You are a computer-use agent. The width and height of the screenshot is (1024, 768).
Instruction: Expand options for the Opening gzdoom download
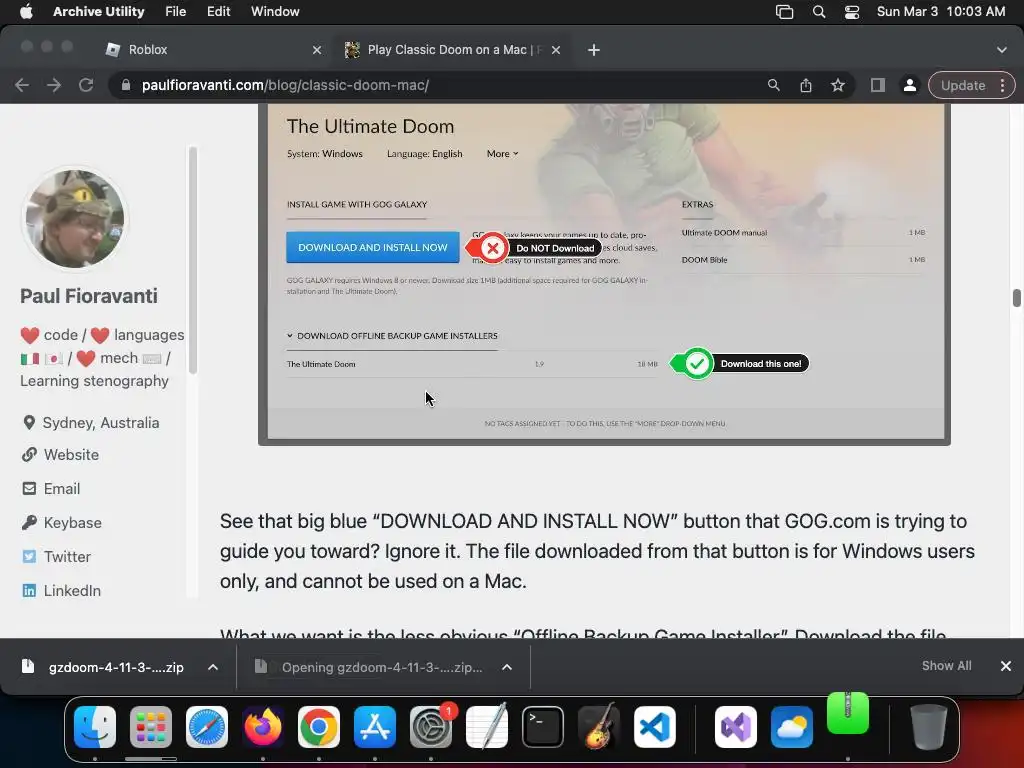click(507, 667)
